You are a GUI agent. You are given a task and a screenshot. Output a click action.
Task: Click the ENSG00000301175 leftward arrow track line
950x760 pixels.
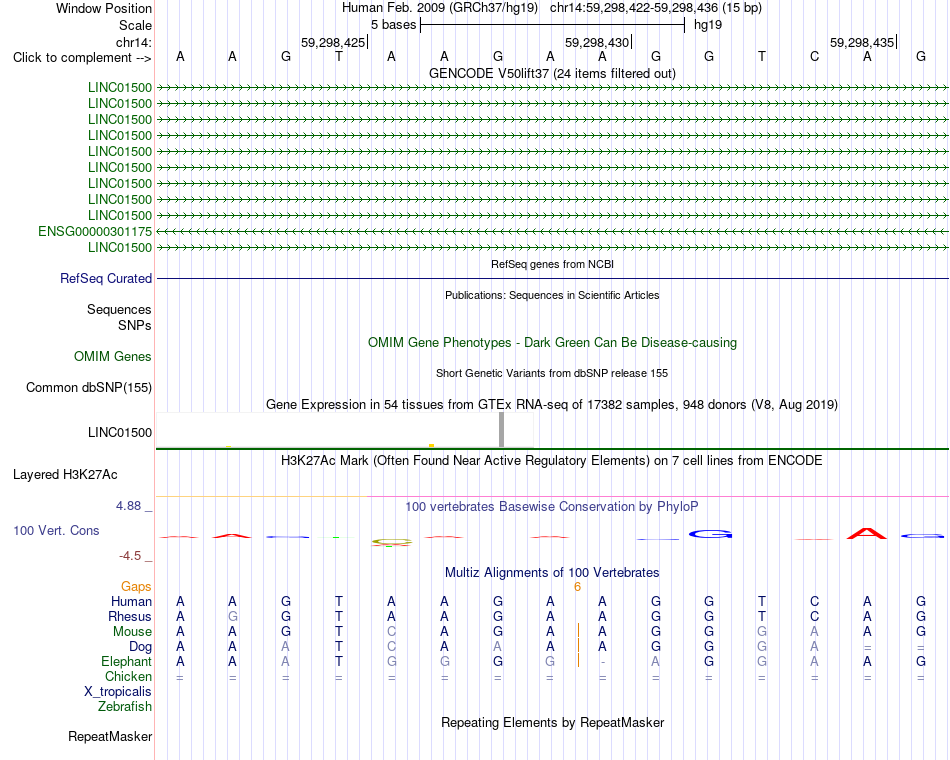click(552, 232)
